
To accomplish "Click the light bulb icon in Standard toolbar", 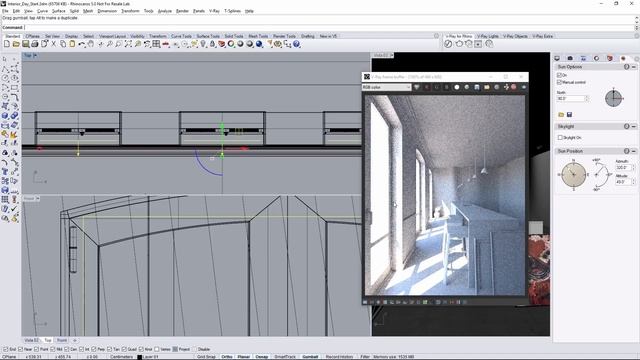I will pos(203,44).
